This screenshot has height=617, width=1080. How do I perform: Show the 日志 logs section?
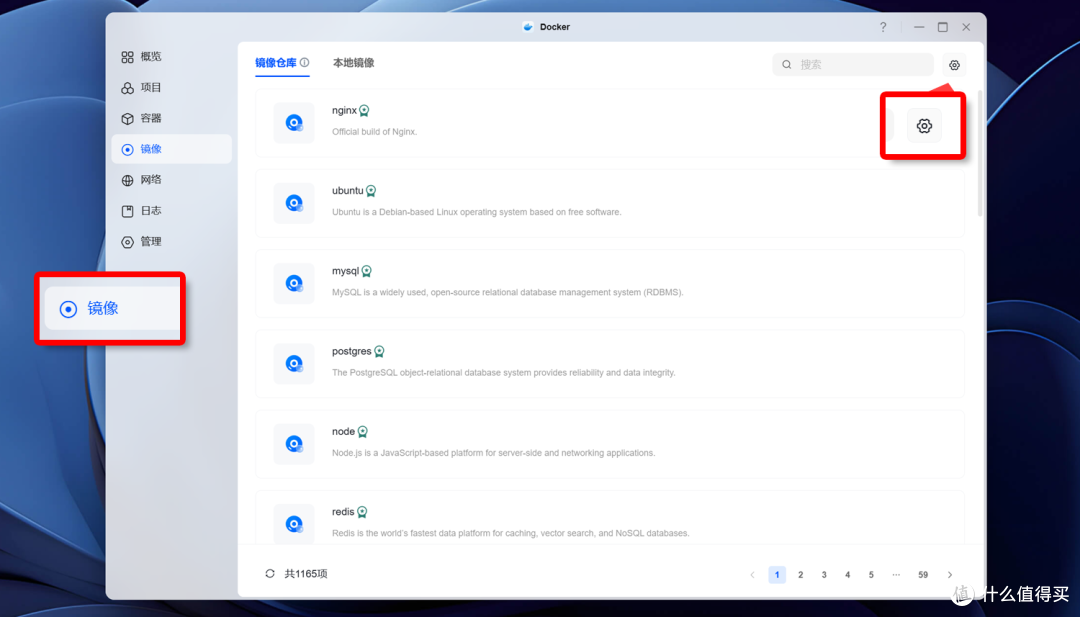[x=171, y=211]
